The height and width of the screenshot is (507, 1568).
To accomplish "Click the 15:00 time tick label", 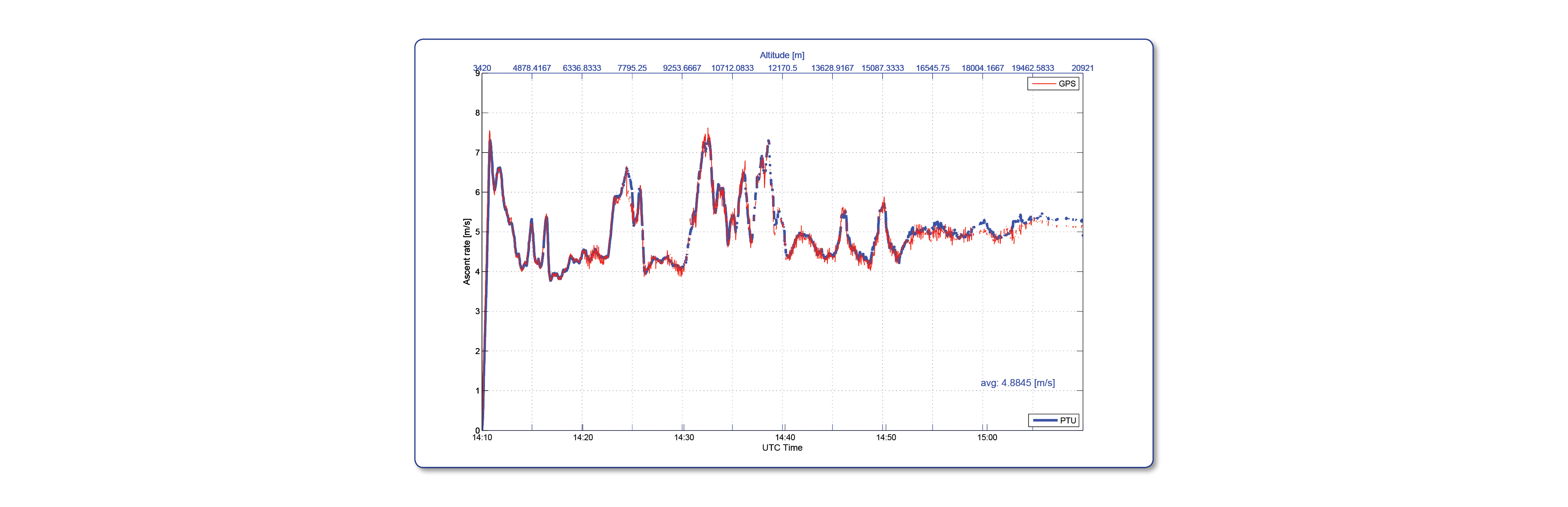I will [x=987, y=438].
